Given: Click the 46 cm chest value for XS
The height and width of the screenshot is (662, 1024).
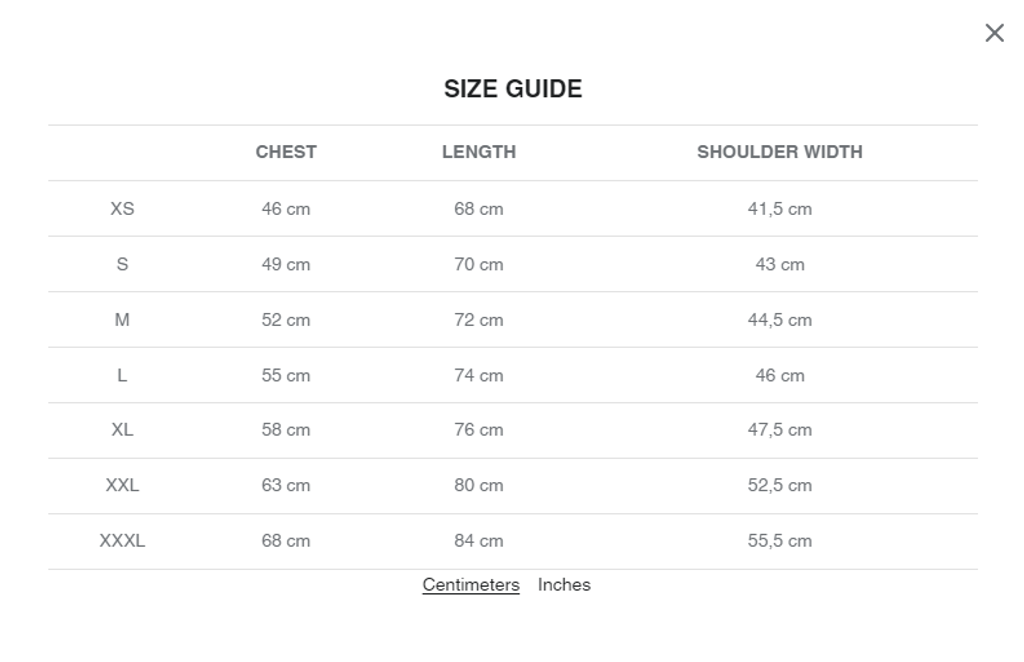Looking at the screenshot, I should coord(286,208).
